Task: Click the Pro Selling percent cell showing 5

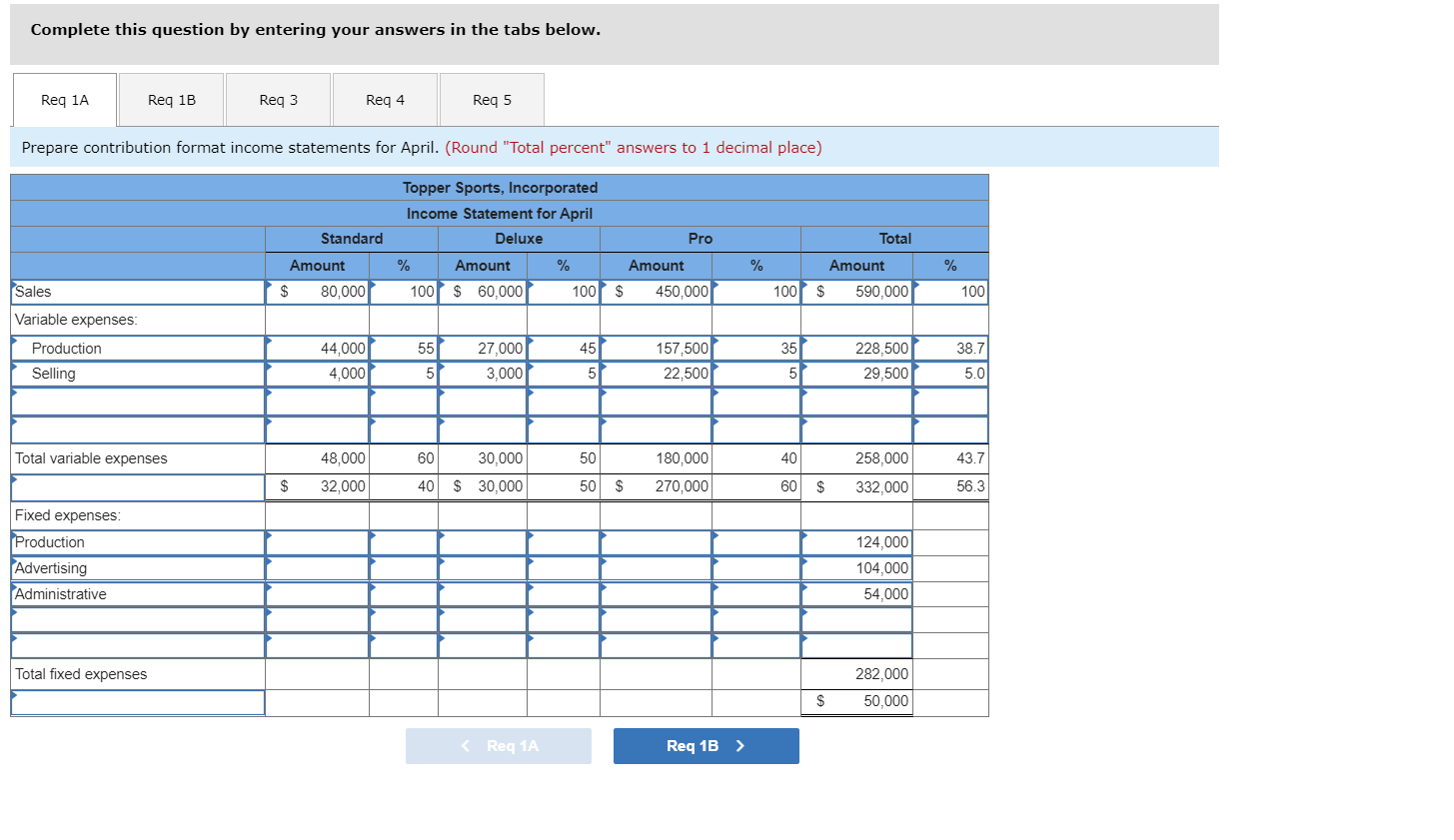Action: tap(756, 374)
